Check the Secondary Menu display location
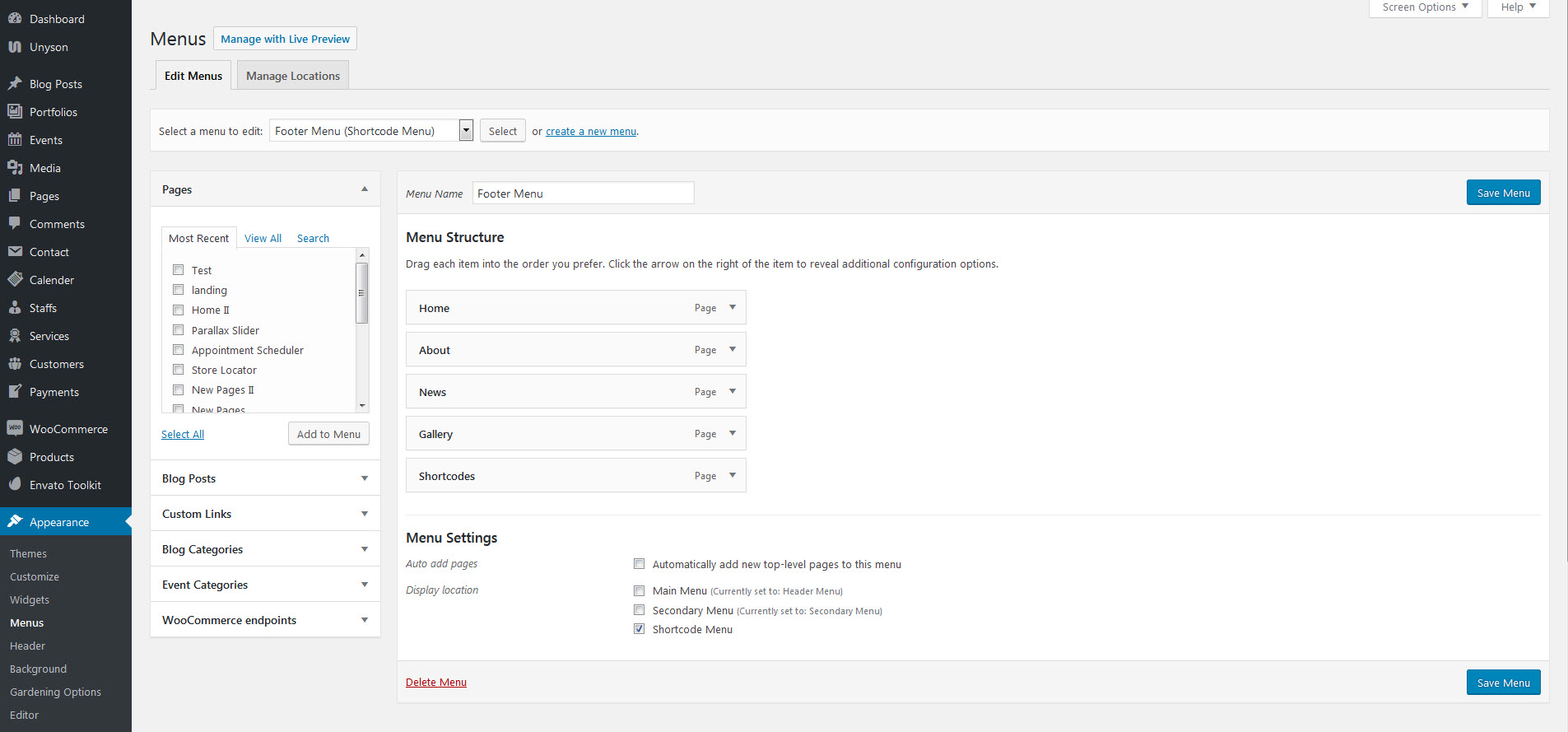Screen dimensions: 1568x732 click(639, 610)
